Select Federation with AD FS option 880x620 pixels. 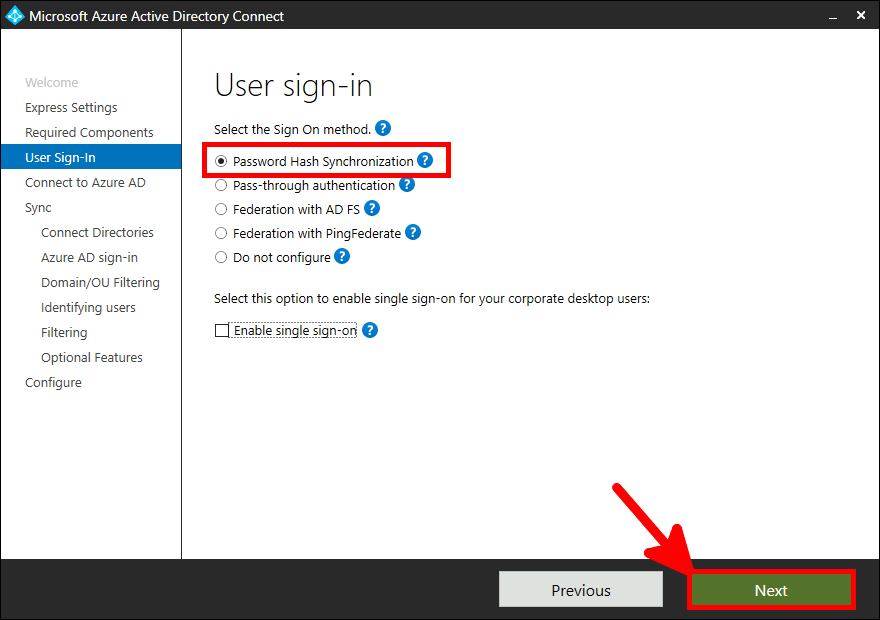tap(221, 209)
